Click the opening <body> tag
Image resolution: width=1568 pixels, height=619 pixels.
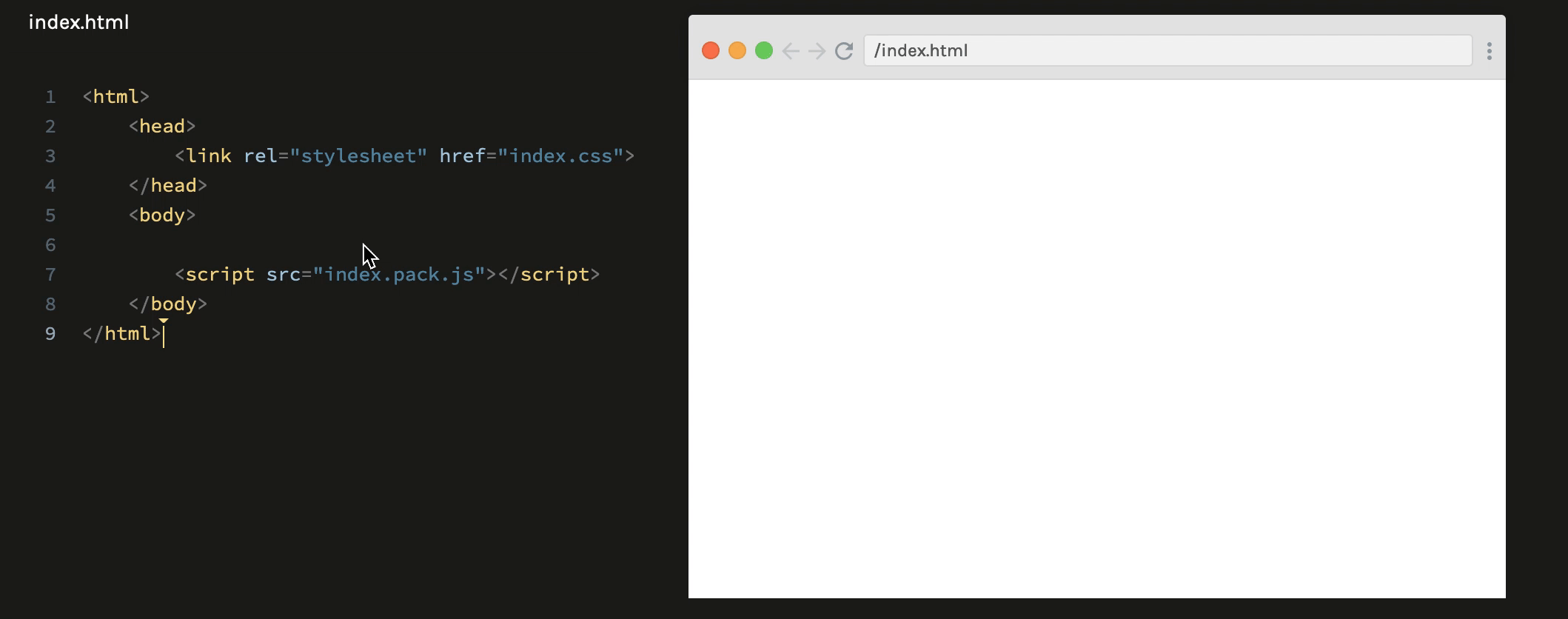coord(162,215)
